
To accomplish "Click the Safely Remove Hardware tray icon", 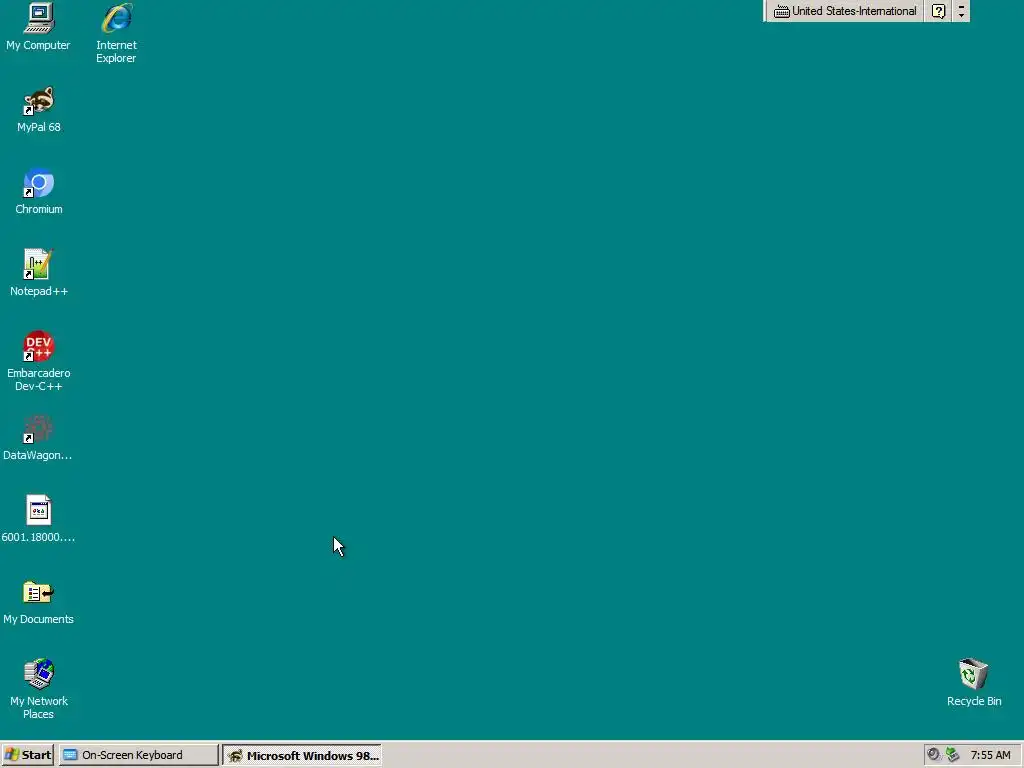I will tap(953, 755).
